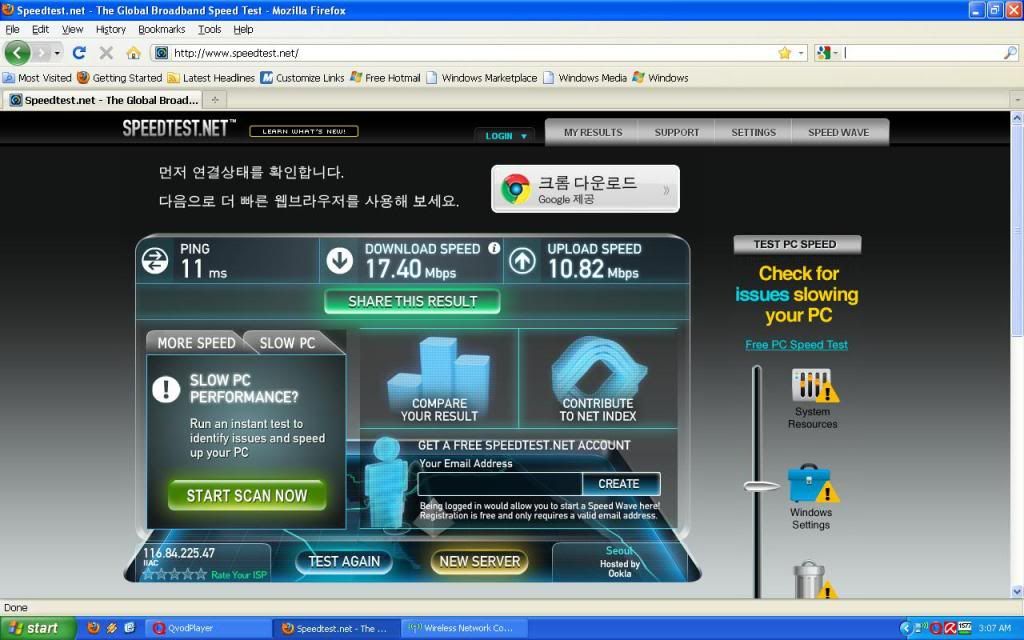Click in the Your Email Address field

(500, 484)
